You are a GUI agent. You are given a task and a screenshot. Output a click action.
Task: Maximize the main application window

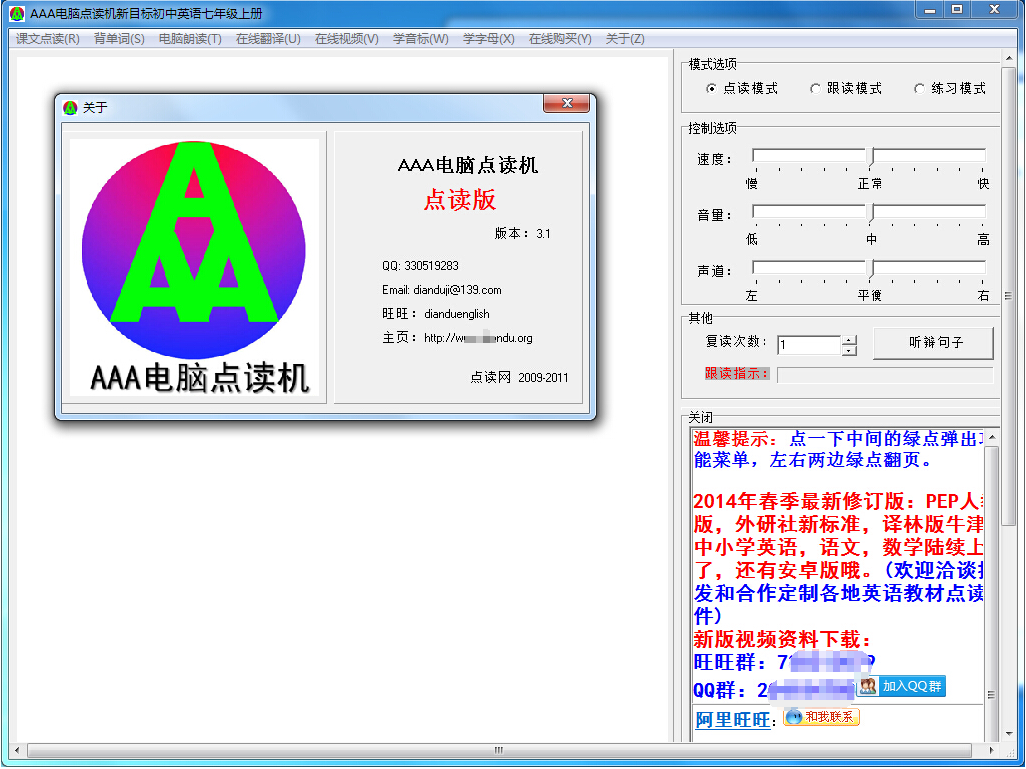click(x=957, y=10)
